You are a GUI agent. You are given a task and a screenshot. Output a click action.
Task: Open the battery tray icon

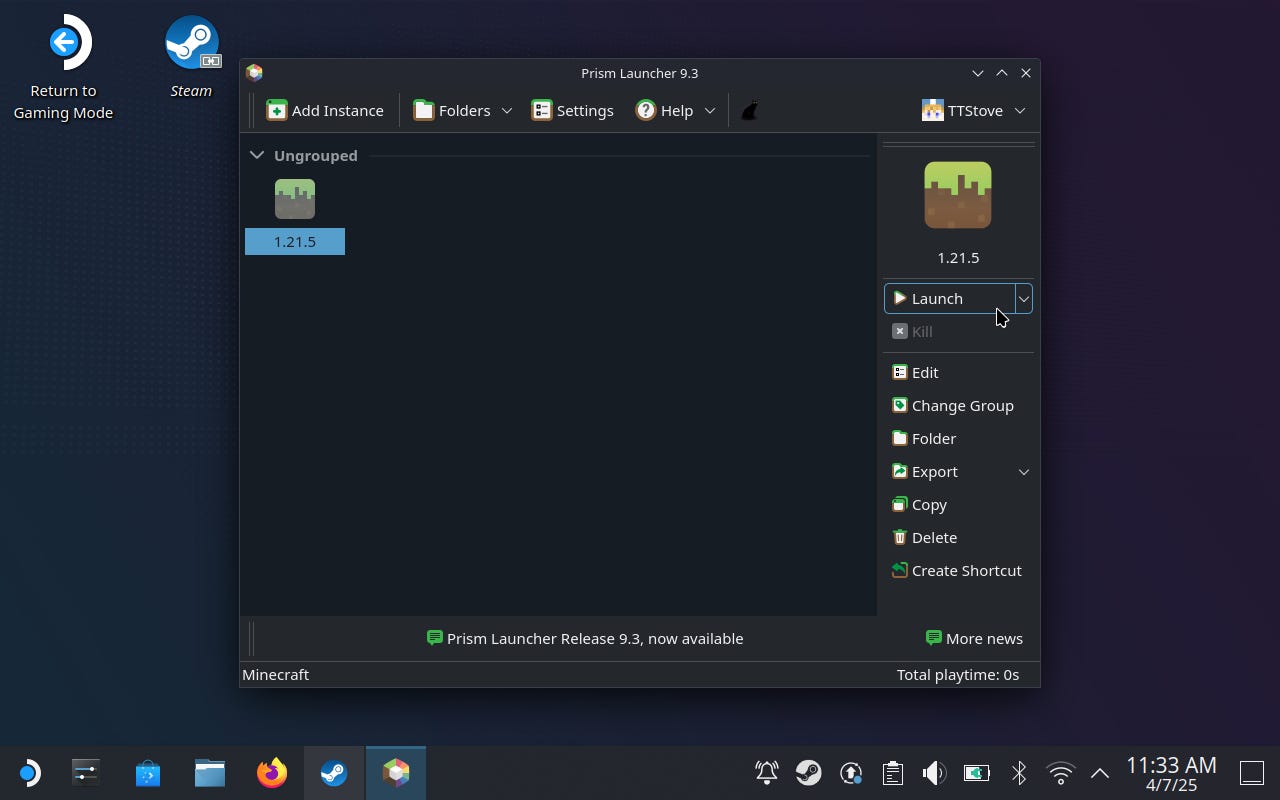click(977, 772)
